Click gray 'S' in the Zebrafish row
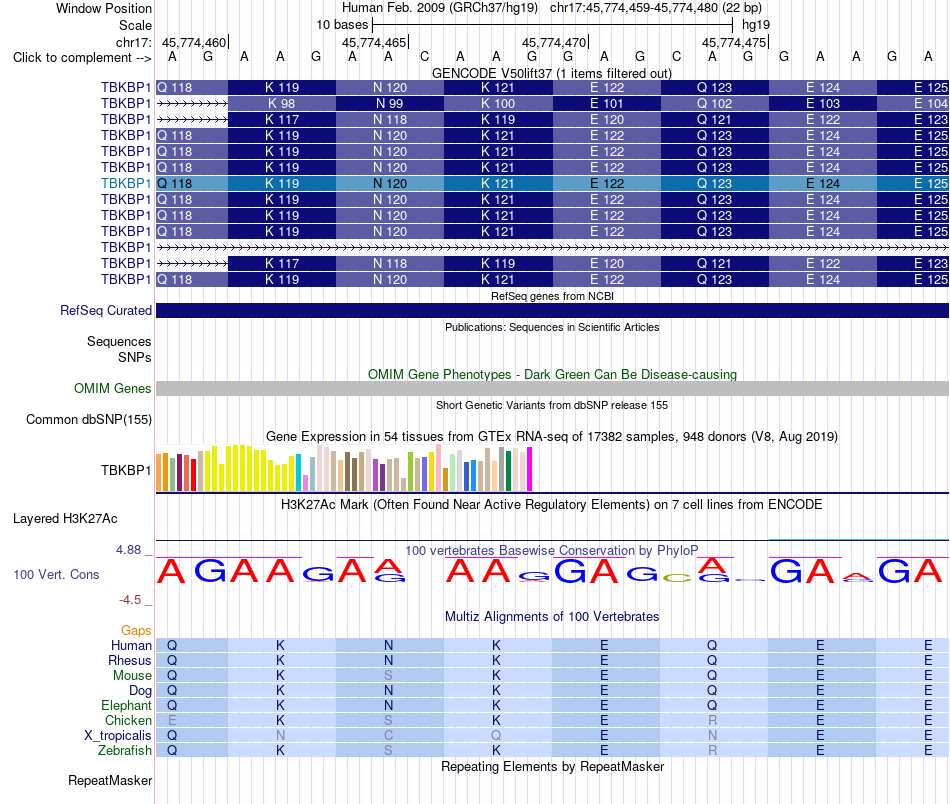The width and height of the screenshot is (950, 804). tap(388, 750)
